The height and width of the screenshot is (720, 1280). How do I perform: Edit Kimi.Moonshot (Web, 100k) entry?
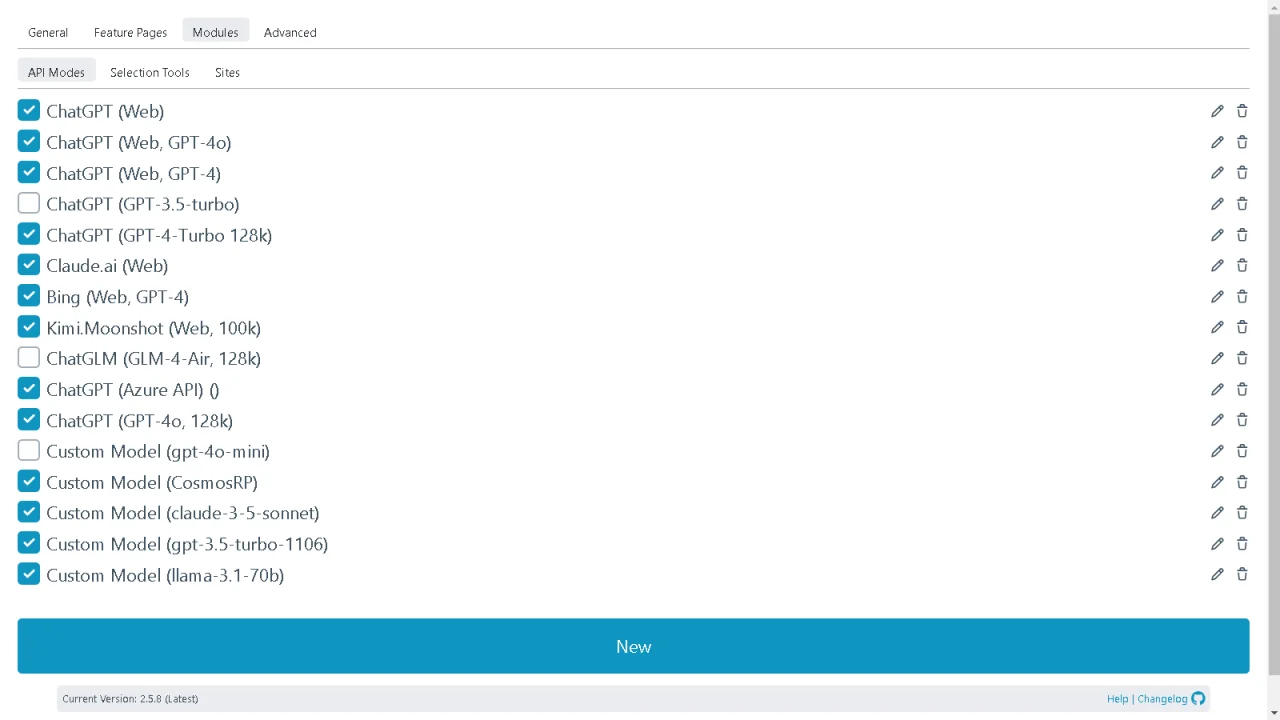tap(1217, 327)
